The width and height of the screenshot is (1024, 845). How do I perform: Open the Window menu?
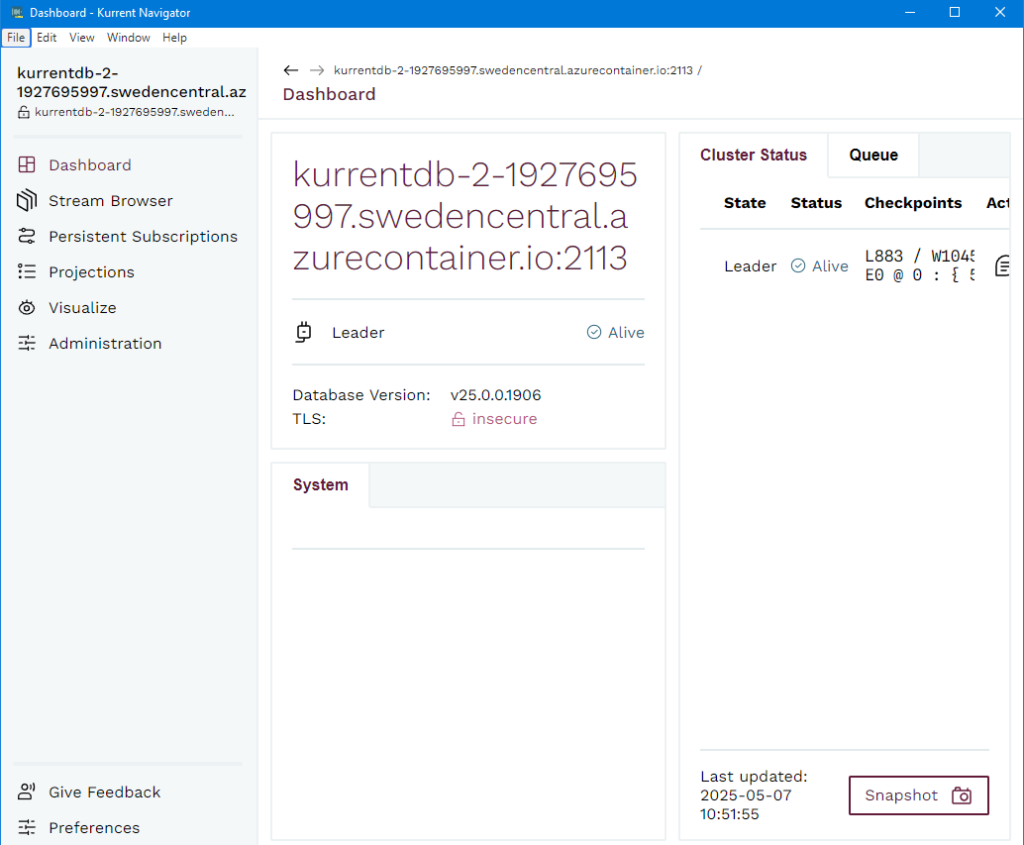tap(129, 37)
